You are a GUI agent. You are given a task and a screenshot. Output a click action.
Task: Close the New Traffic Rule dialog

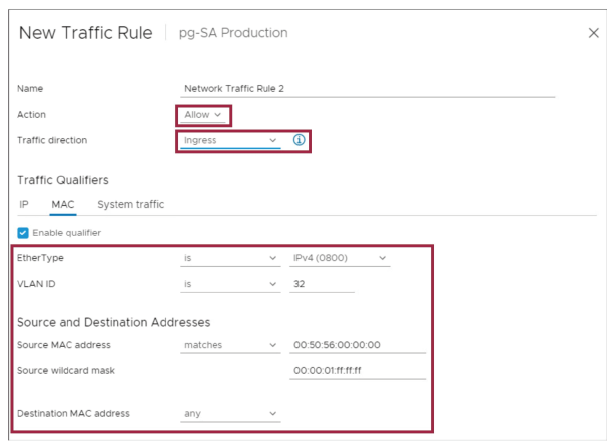[x=593, y=33]
